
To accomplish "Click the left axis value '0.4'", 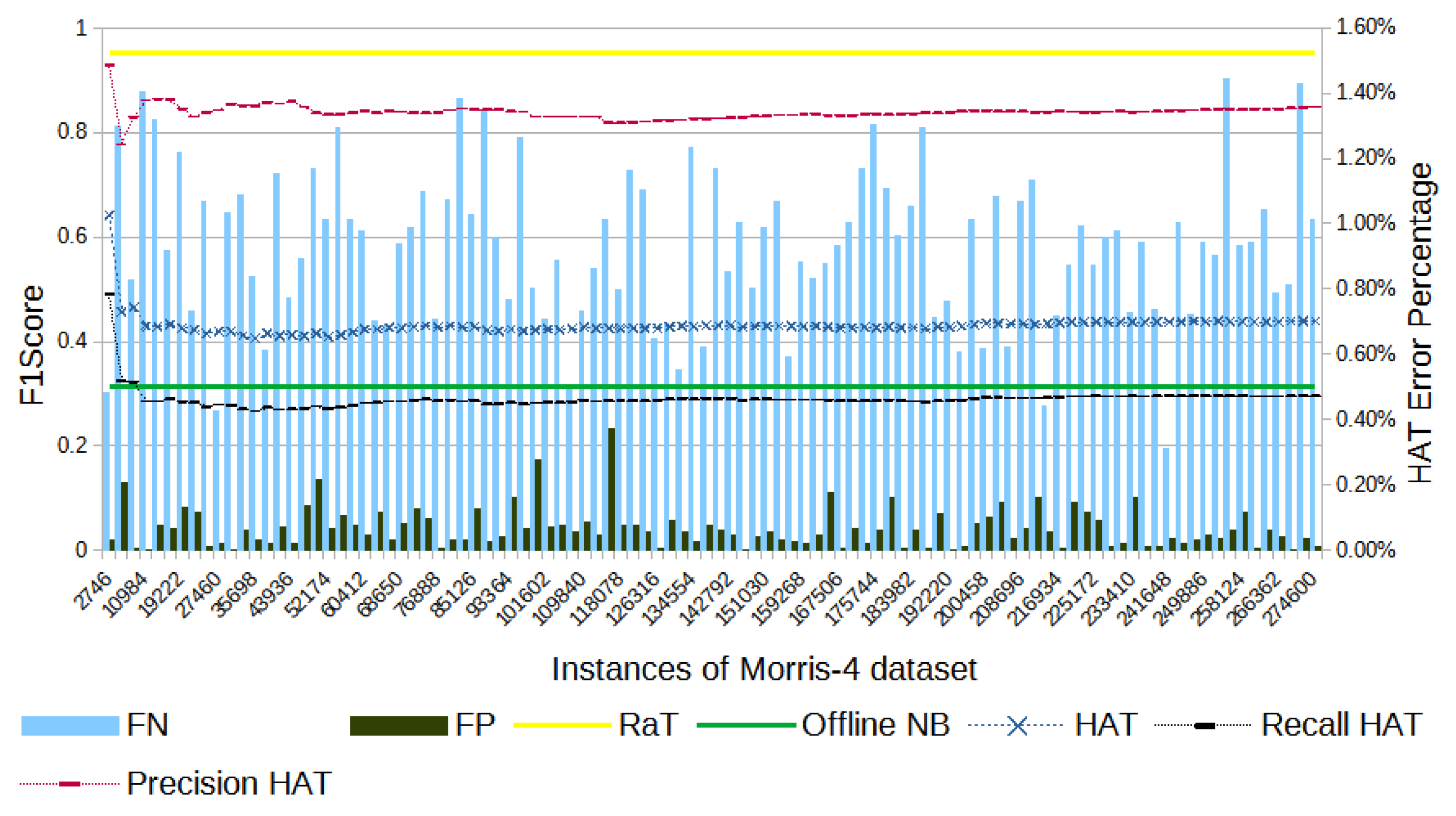I will pyautogui.click(x=72, y=341).
